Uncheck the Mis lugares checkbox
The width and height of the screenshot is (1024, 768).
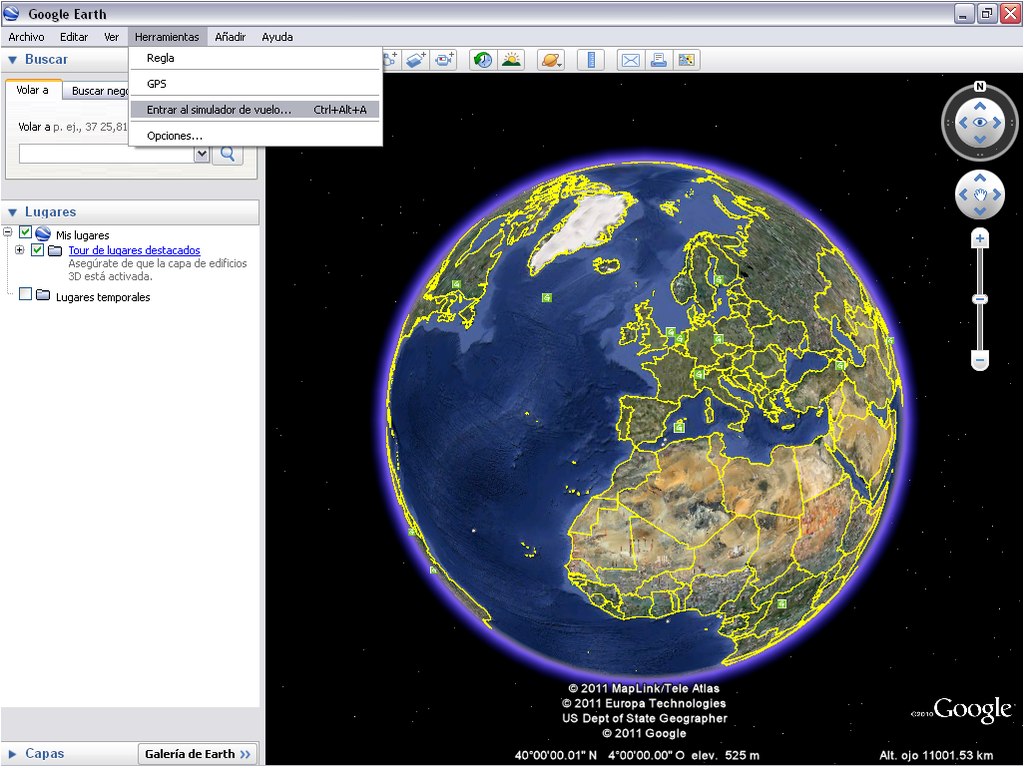point(25,232)
